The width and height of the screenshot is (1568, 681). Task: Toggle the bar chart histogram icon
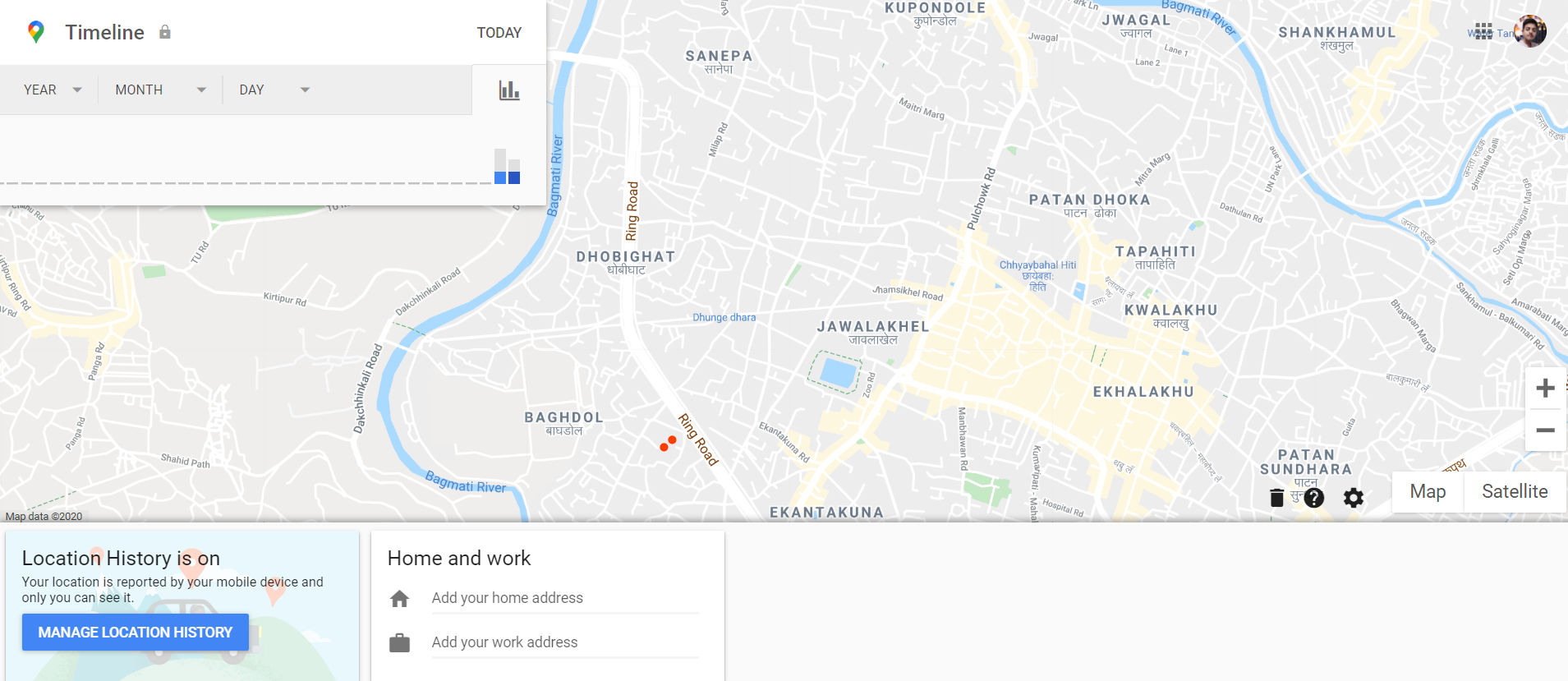509,90
